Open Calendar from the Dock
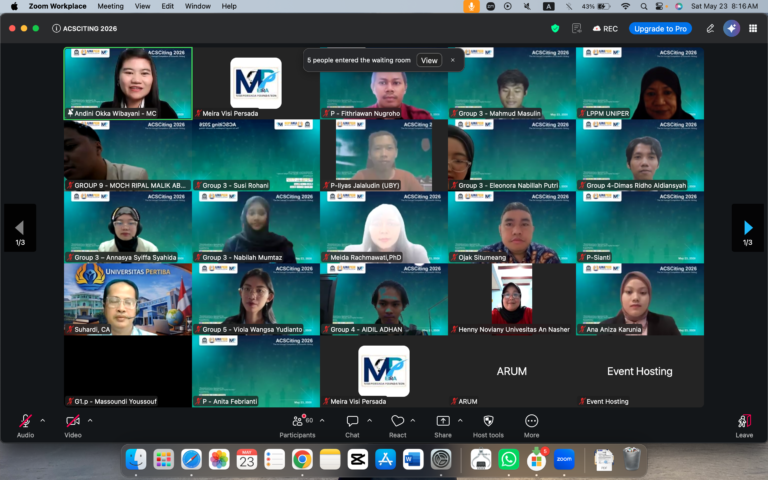The width and height of the screenshot is (768, 480). tap(247, 459)
